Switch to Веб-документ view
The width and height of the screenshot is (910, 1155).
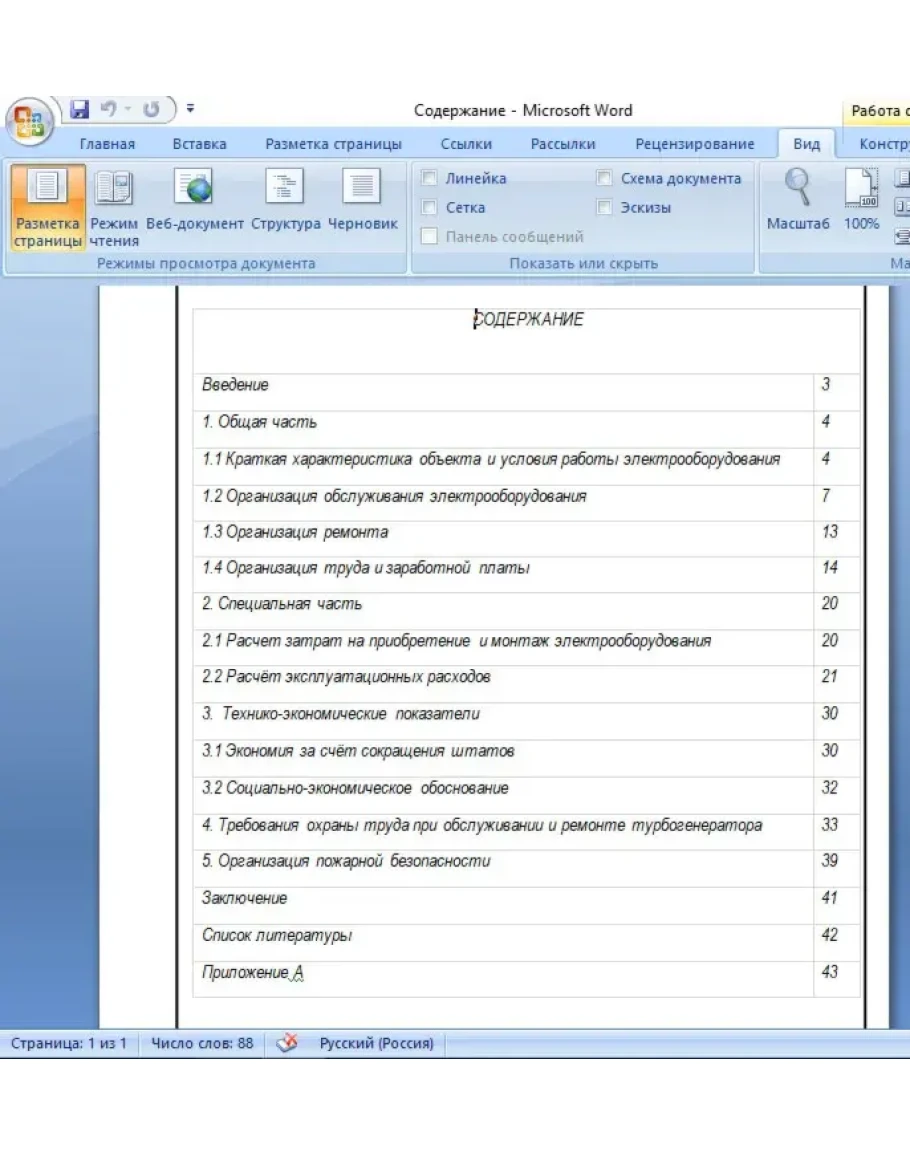pyautogui.click(x=195, y=200)
